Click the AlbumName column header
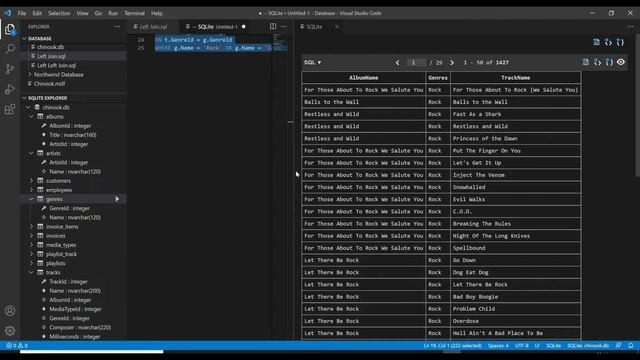Image resolution: width=640 pixels, height=360 pixels. tap(364, 78)
